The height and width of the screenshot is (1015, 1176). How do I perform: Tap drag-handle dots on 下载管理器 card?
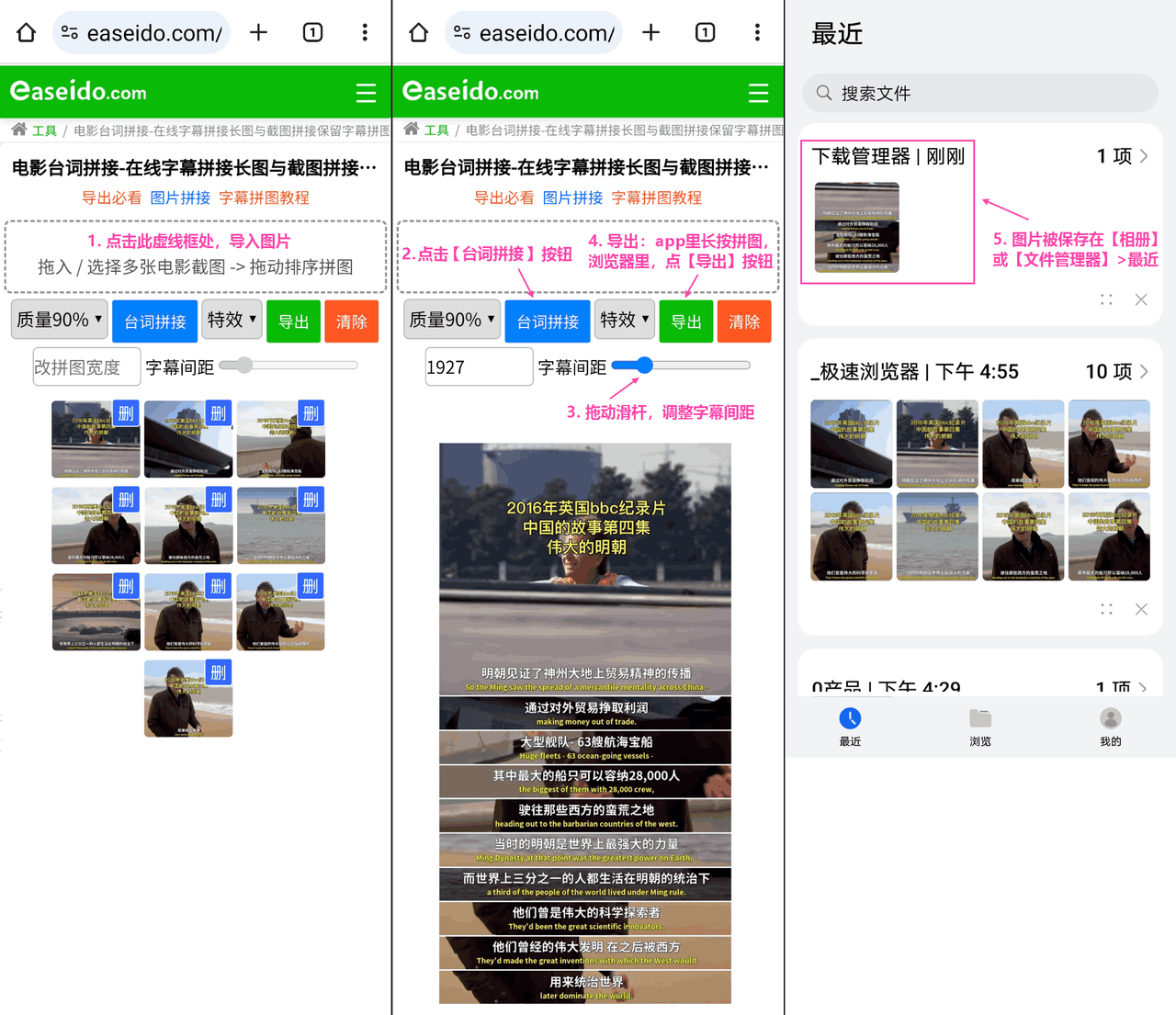point(1106,299)
